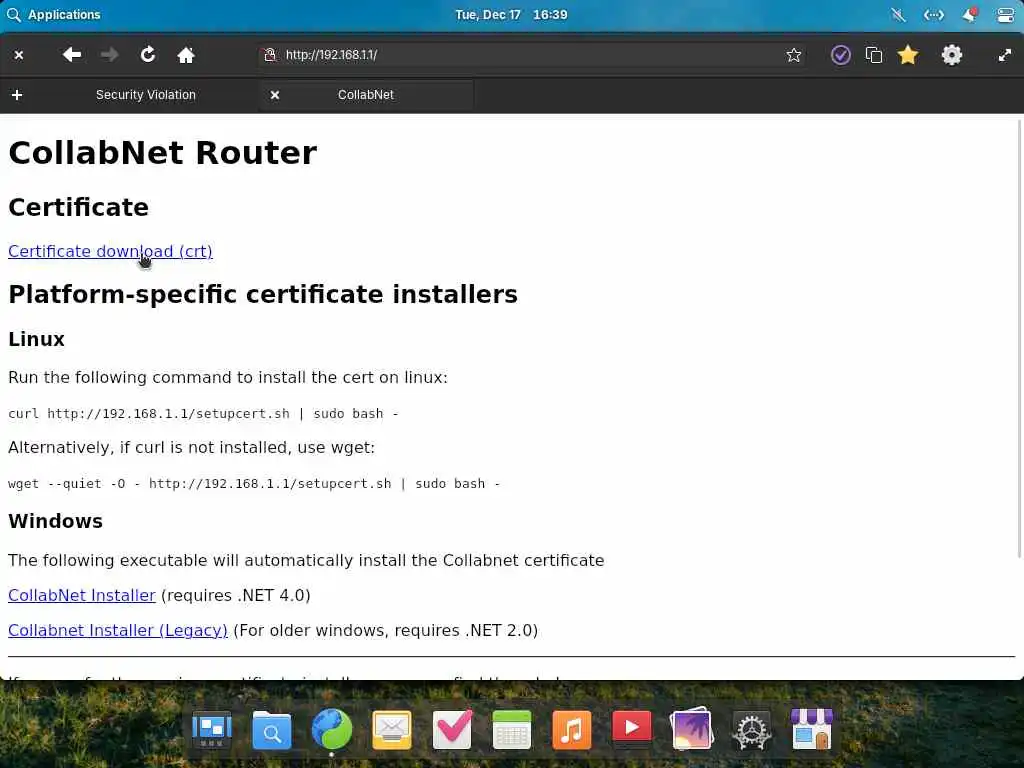Click the Windows section heading
The width and height of the screenshot is (1024, 768).
[x=56, y=521]
